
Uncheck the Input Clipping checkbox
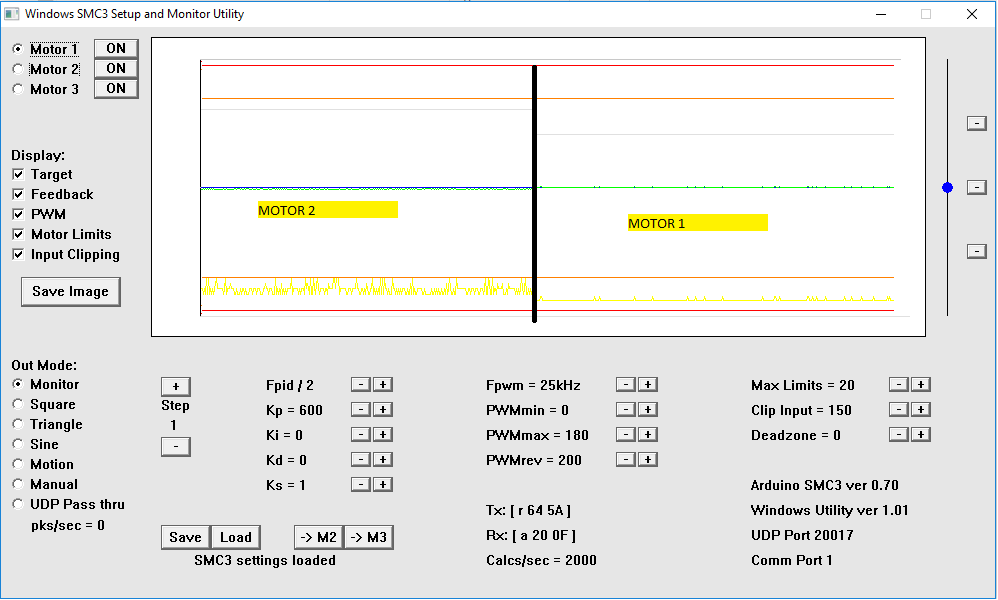coord(18,255)
